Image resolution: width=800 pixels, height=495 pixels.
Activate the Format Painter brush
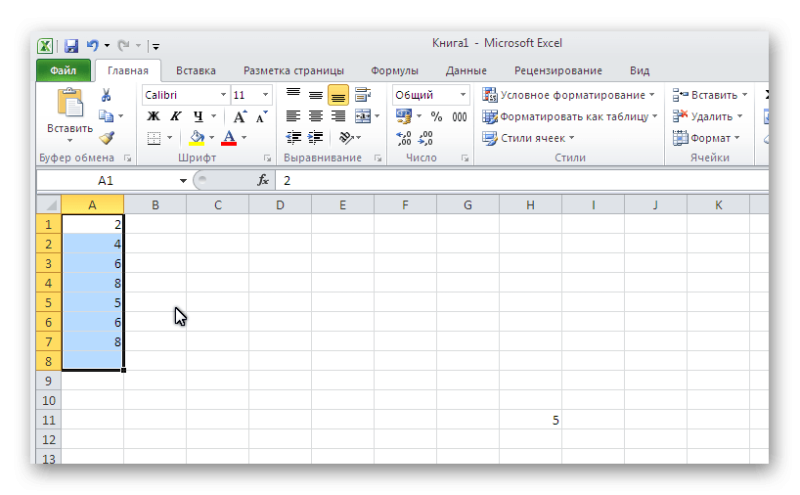coord(107,137)
